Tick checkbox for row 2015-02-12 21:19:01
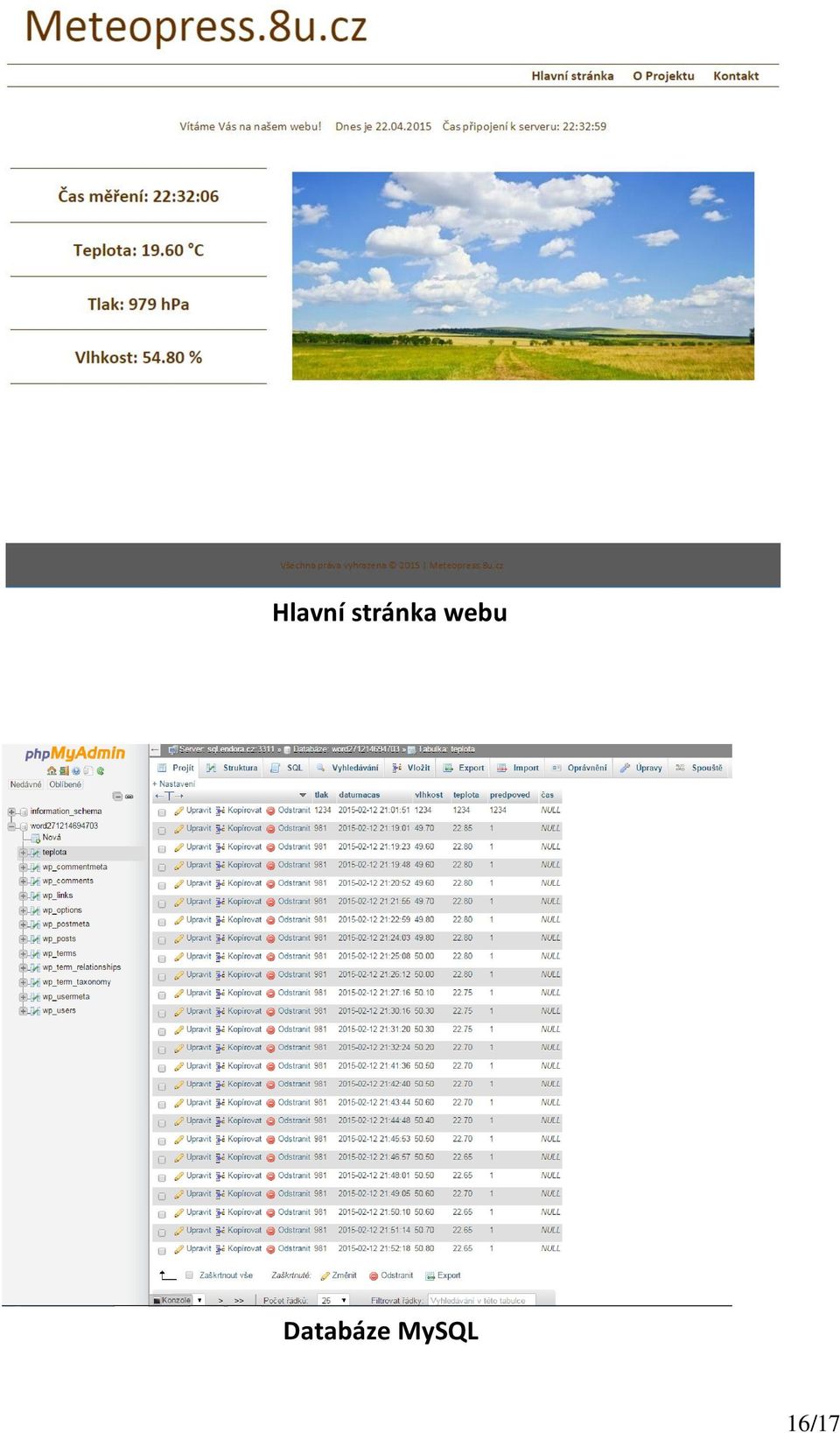 tap(162, 831)
